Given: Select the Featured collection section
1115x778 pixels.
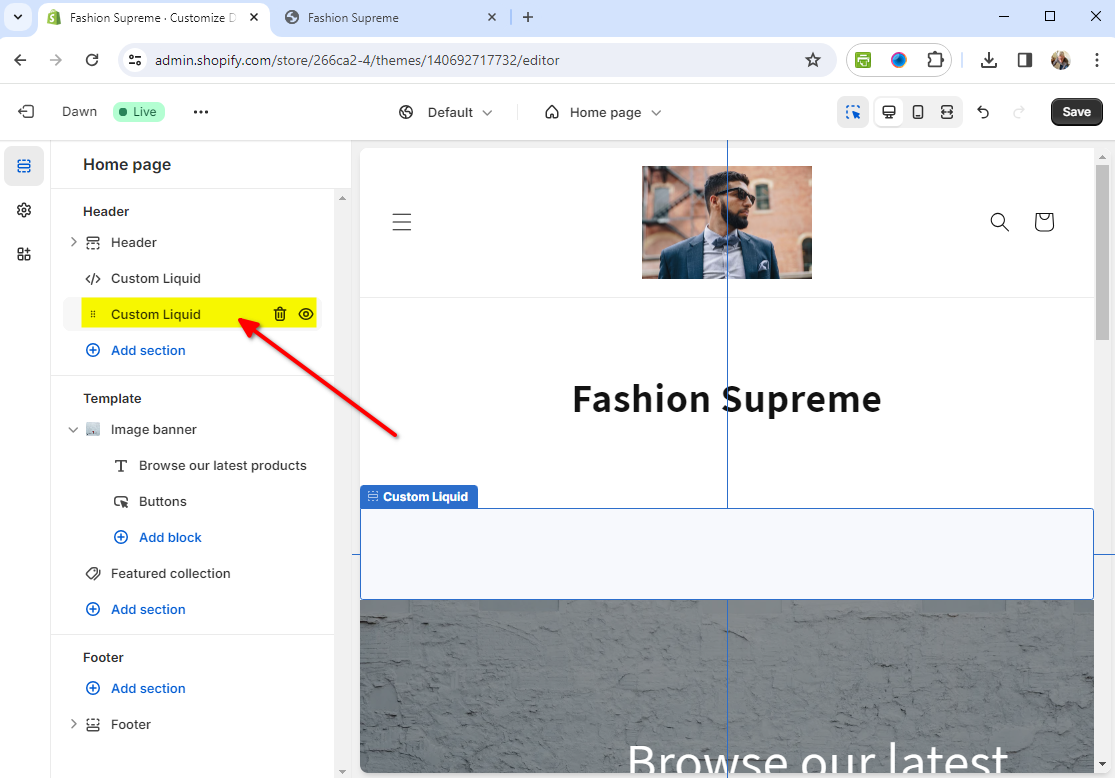Looking at the screenshot, I should 170,573.
